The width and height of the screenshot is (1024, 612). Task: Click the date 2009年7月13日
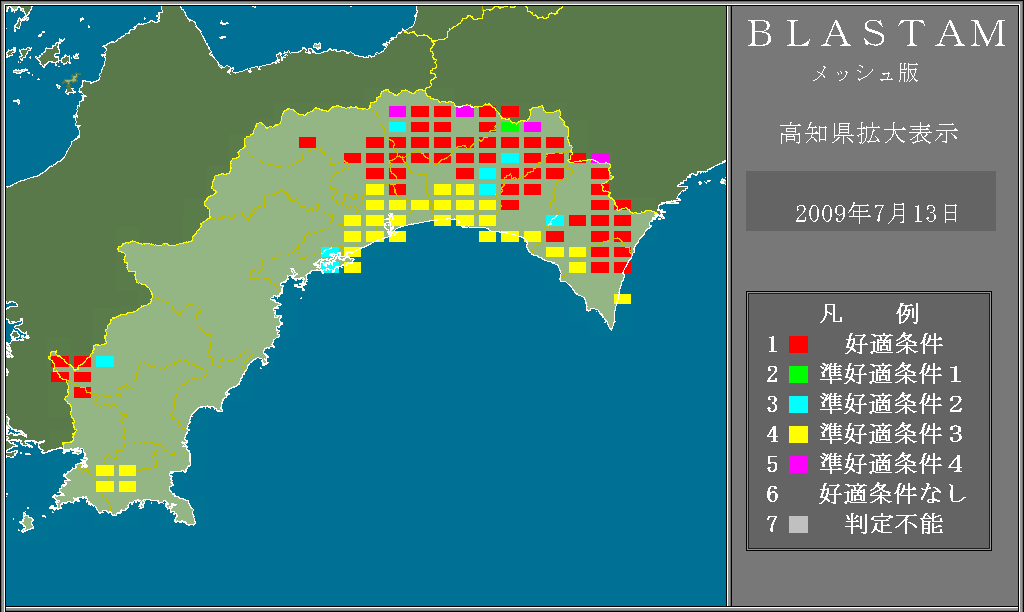pos(876,214)
